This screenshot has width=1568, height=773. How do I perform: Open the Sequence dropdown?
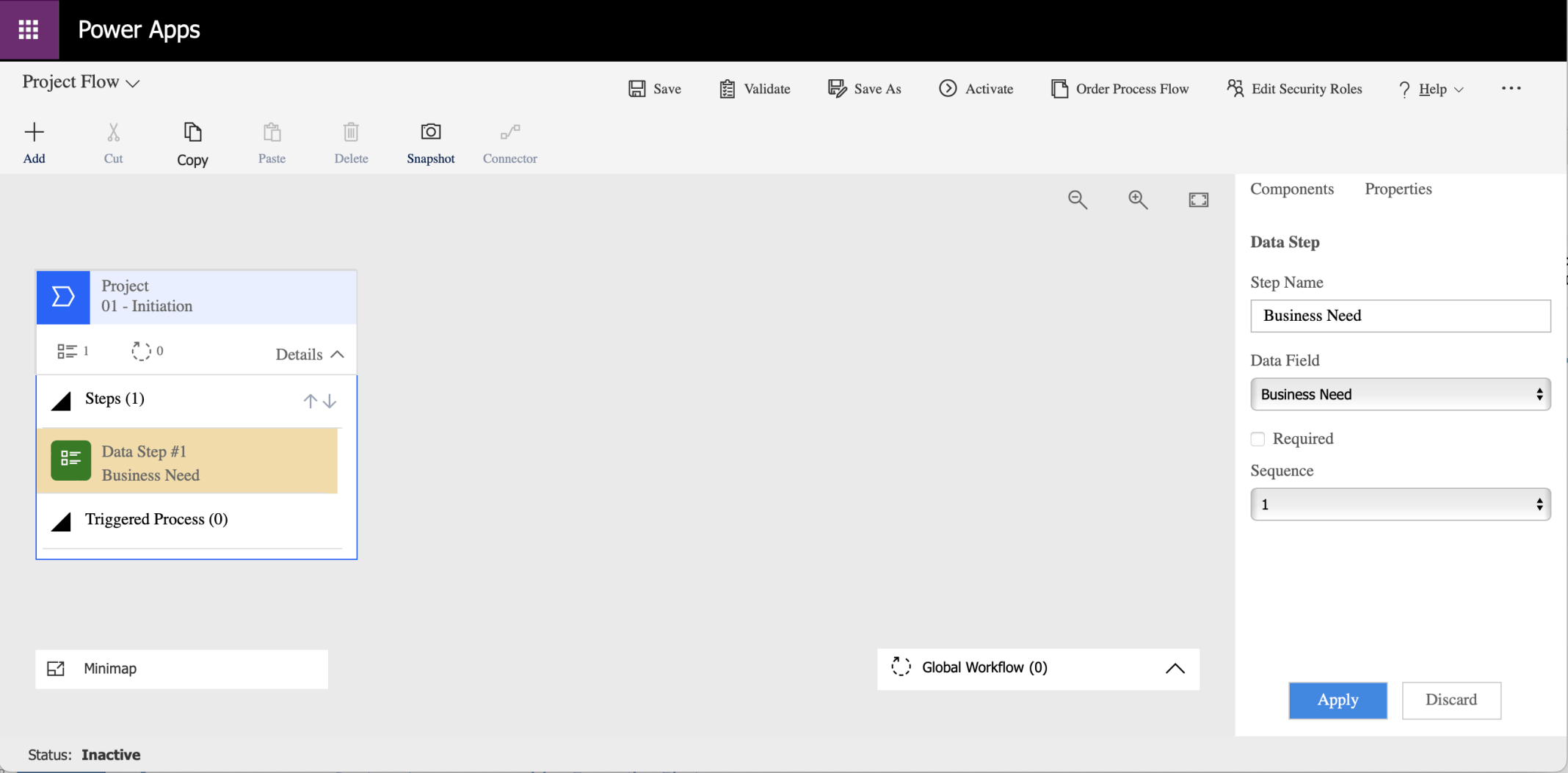[x=1400, y=504]
